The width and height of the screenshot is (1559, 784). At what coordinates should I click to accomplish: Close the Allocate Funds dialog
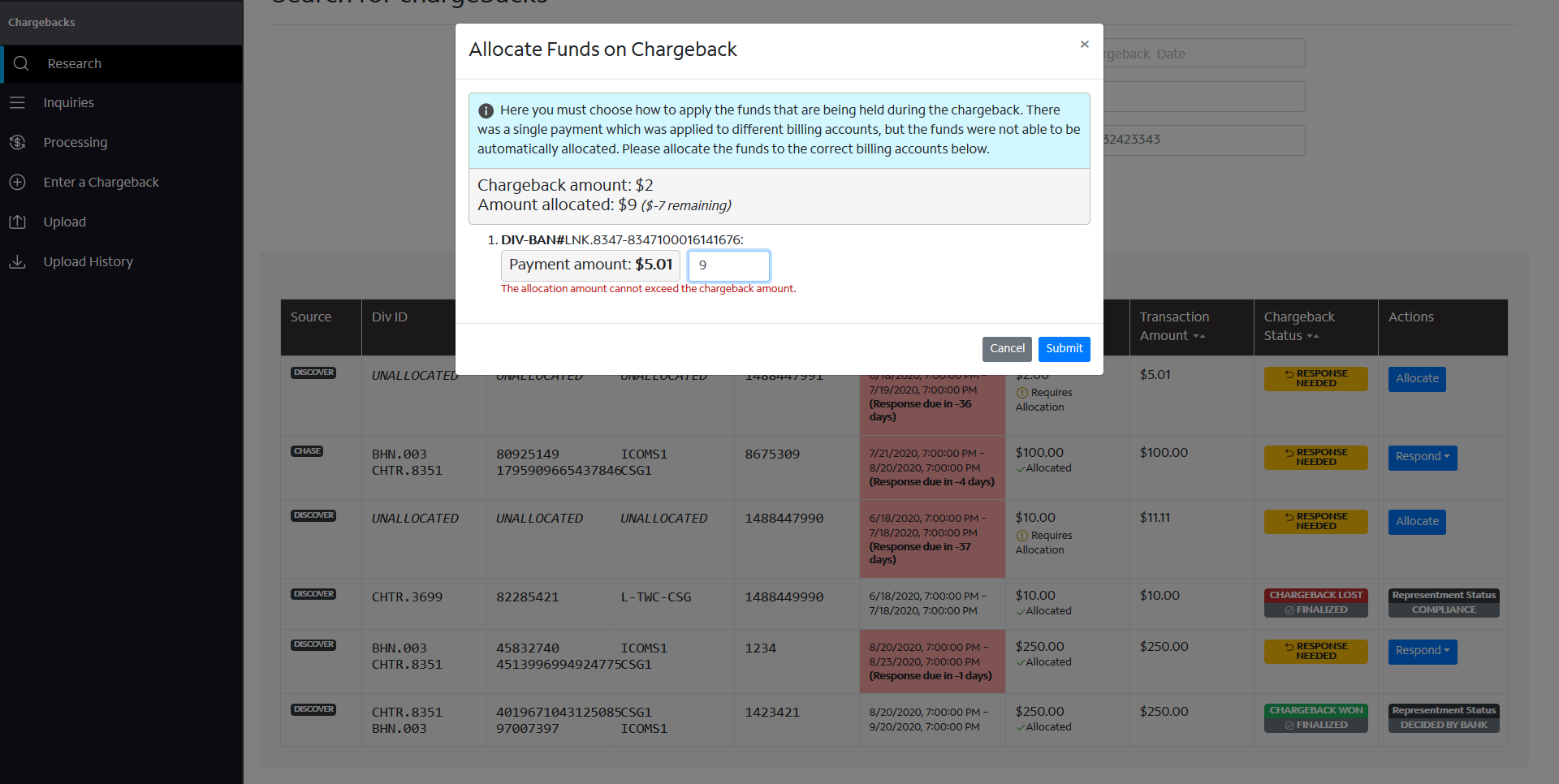[x=1084, y=45]
